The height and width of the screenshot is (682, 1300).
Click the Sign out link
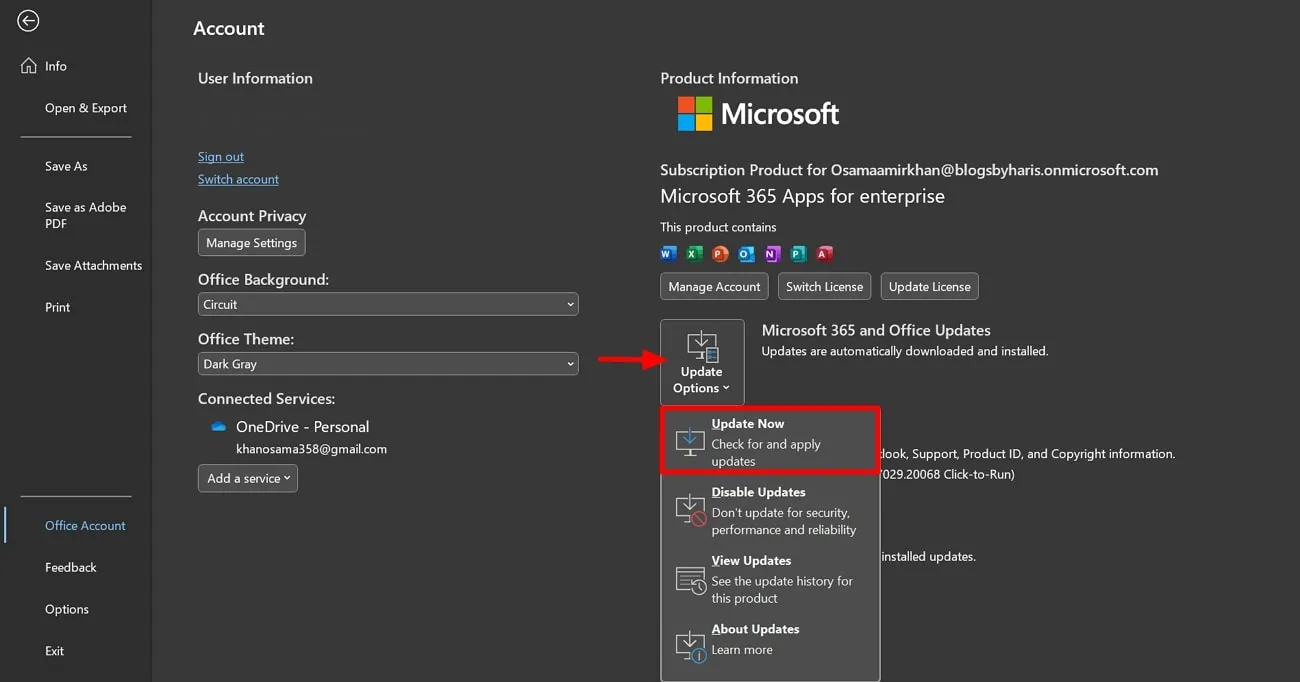[220, 156]
